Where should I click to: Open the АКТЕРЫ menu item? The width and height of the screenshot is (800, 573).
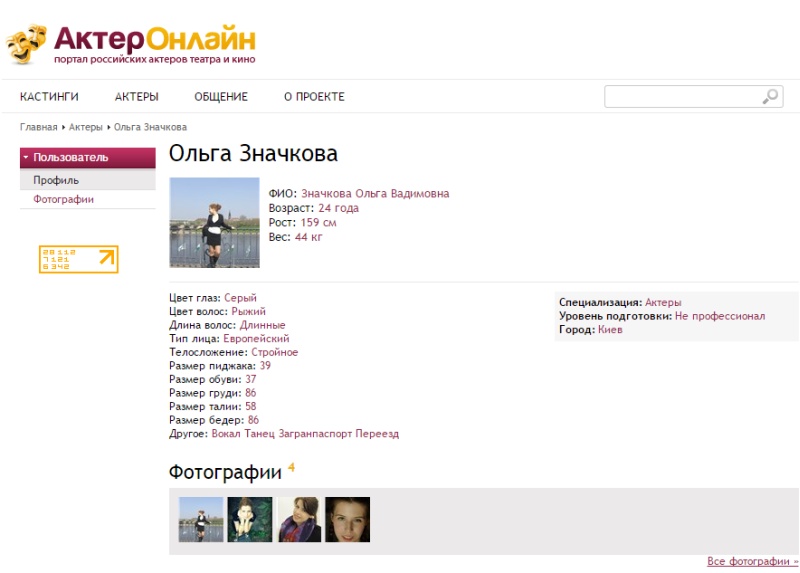point(136,96)
